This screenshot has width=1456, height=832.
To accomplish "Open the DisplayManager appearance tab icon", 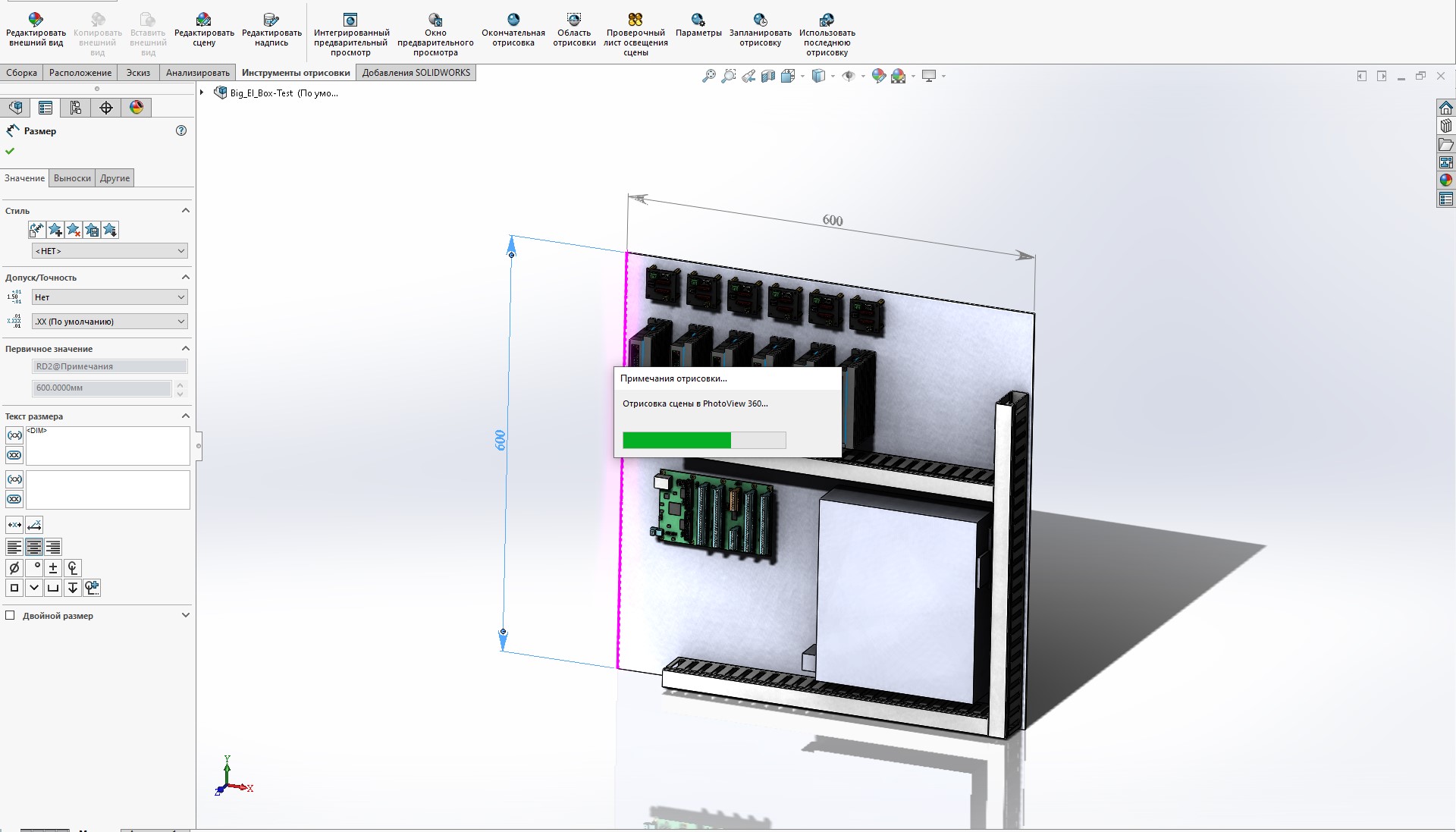I will (136, 108).
